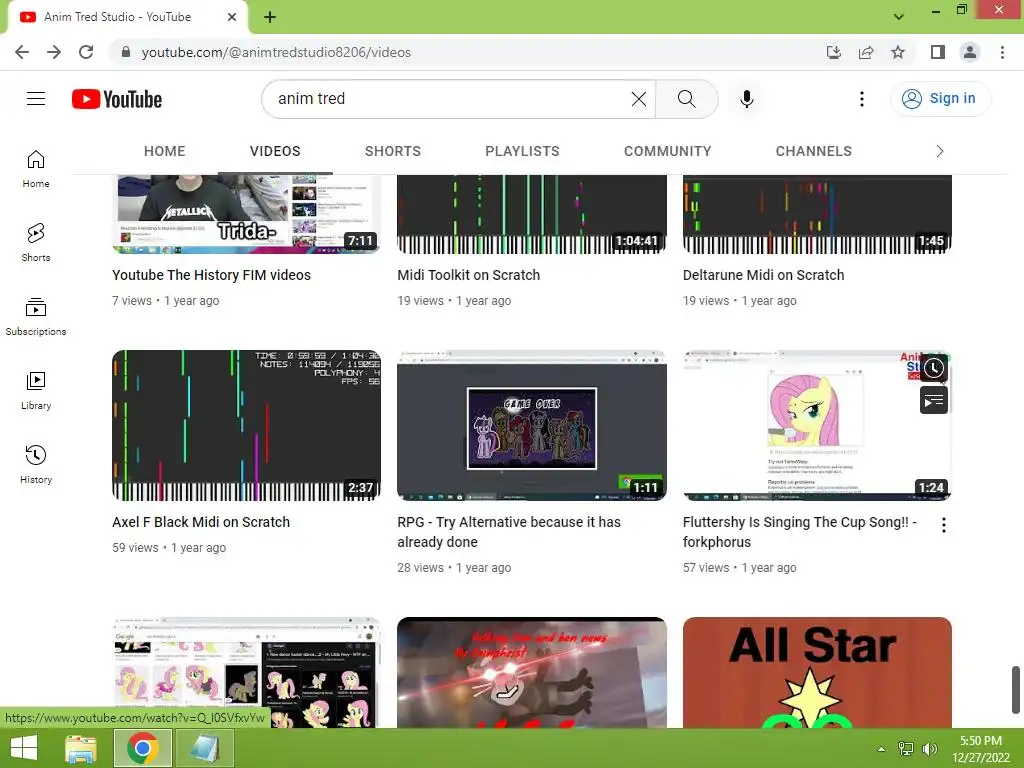Open Subscriptions in sidebar
The height and width of the screenshot is (768, 1024).
coord(36,317)
